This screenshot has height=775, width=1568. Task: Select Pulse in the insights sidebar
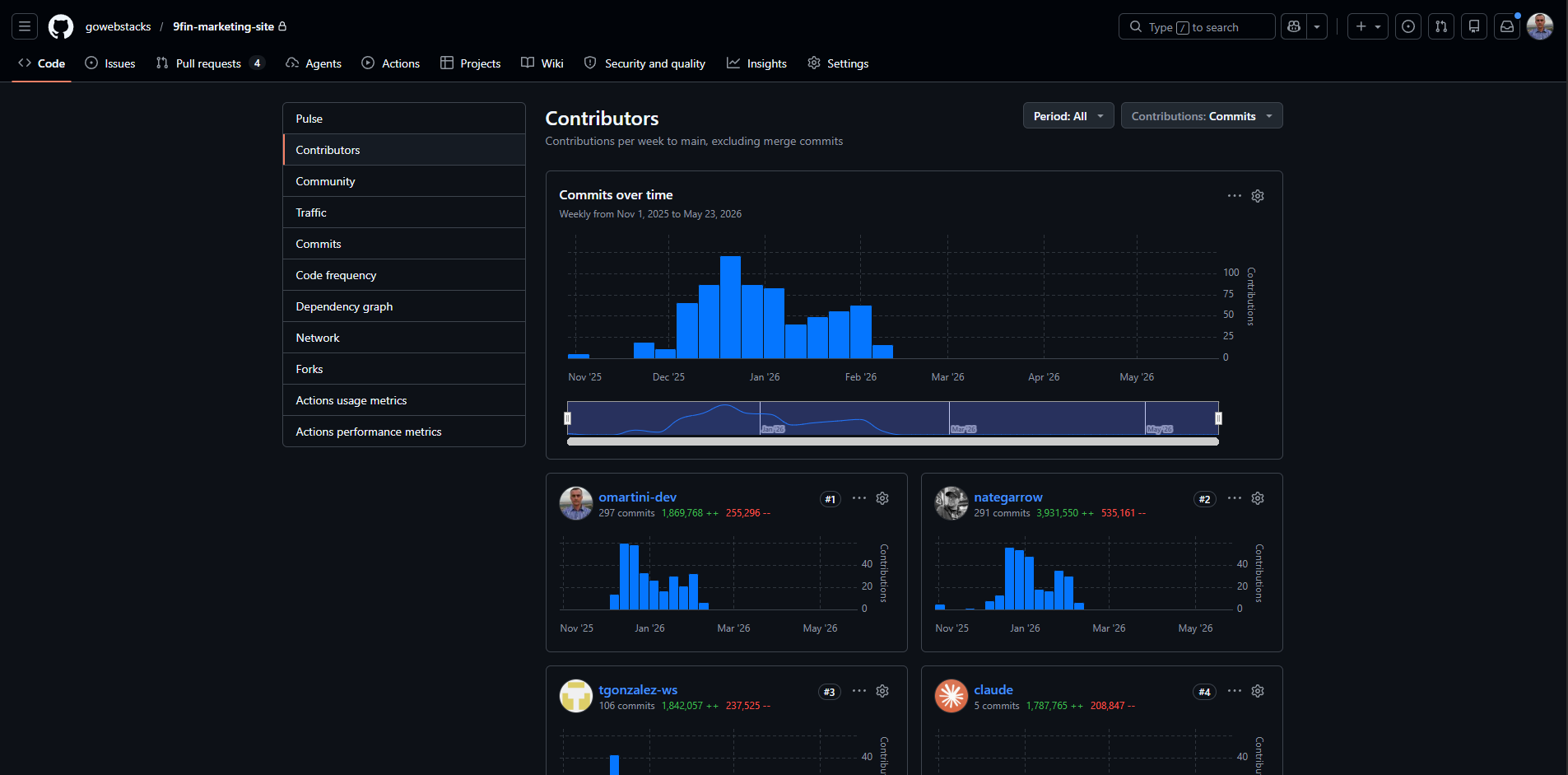(404, 119)
